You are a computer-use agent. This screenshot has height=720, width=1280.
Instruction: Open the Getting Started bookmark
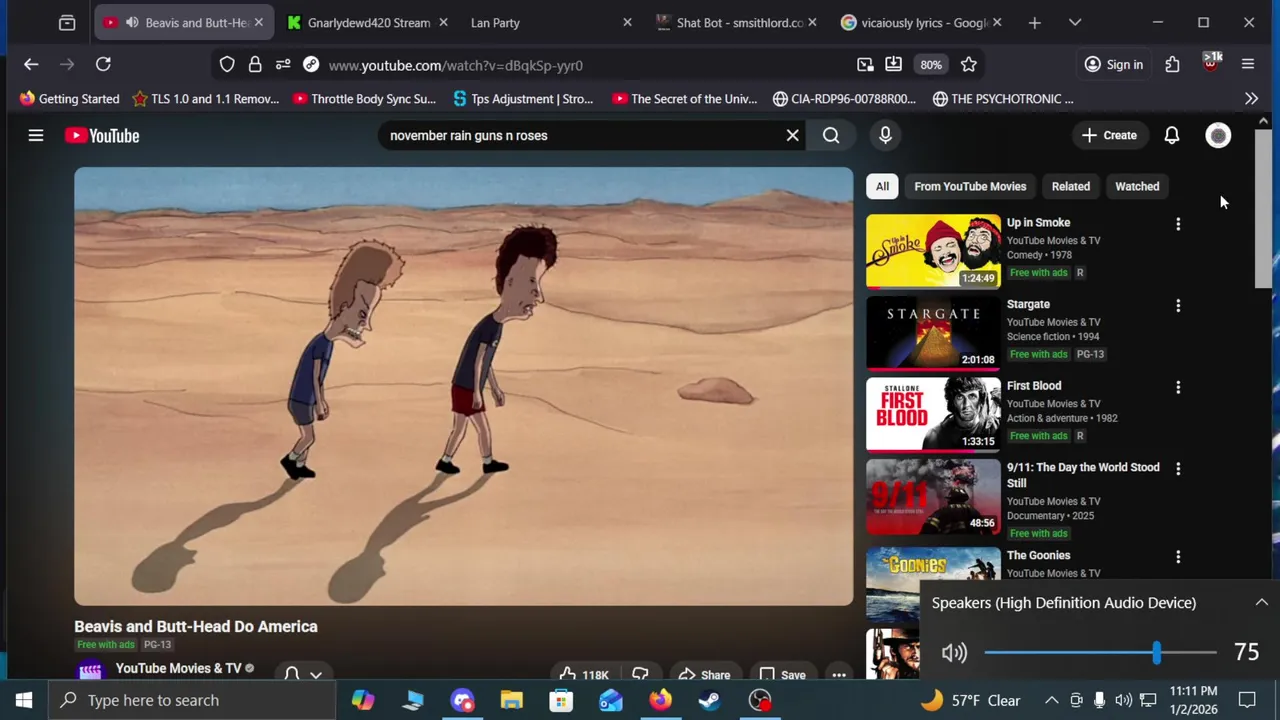point(69,99)
